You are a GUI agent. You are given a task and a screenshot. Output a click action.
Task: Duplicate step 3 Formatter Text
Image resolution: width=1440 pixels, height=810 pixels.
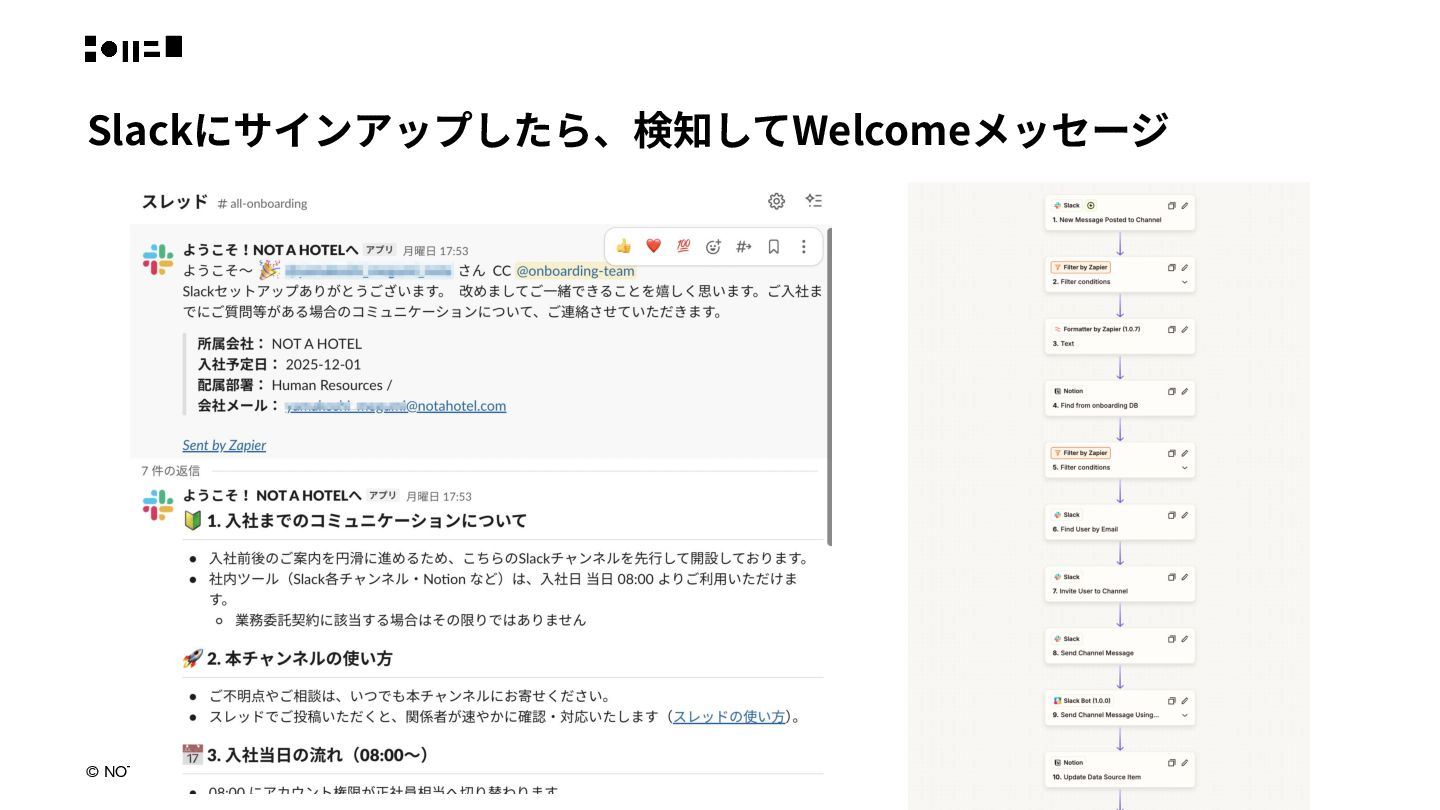coord(1172,329)
